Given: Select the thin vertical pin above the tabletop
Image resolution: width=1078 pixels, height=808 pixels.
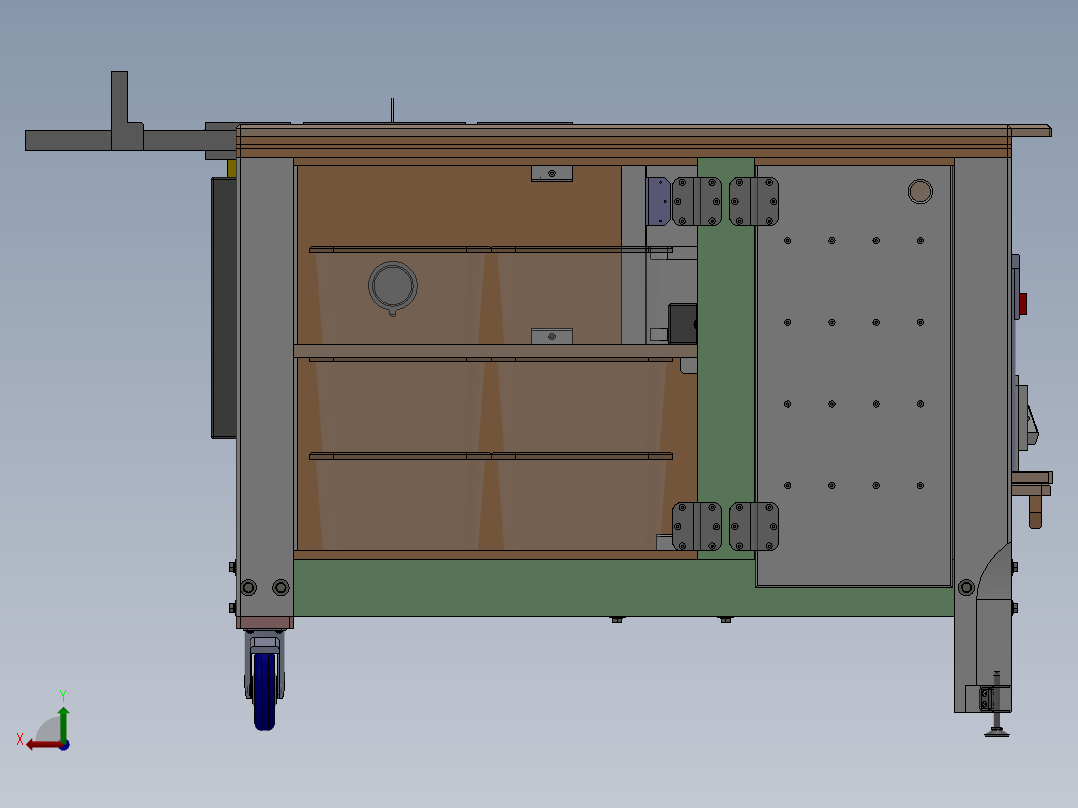Looking at the screenshot, I should coord(393,111).
